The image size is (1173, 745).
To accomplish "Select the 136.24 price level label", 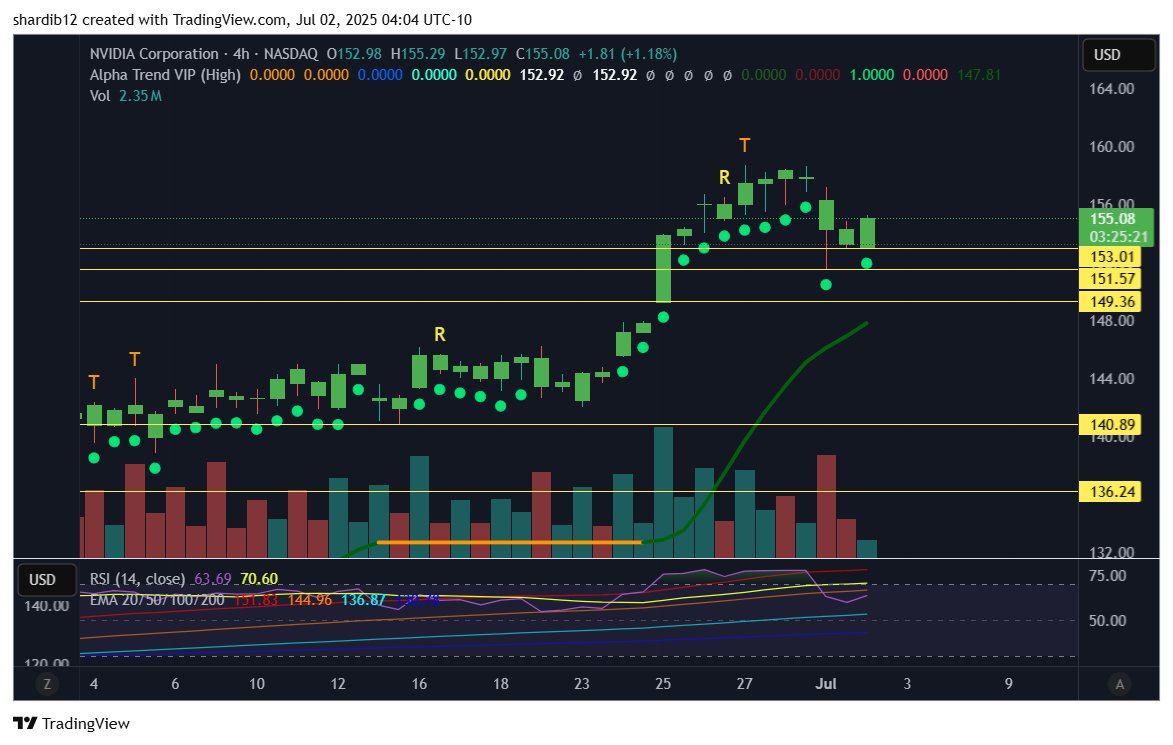I will 1110,491.
